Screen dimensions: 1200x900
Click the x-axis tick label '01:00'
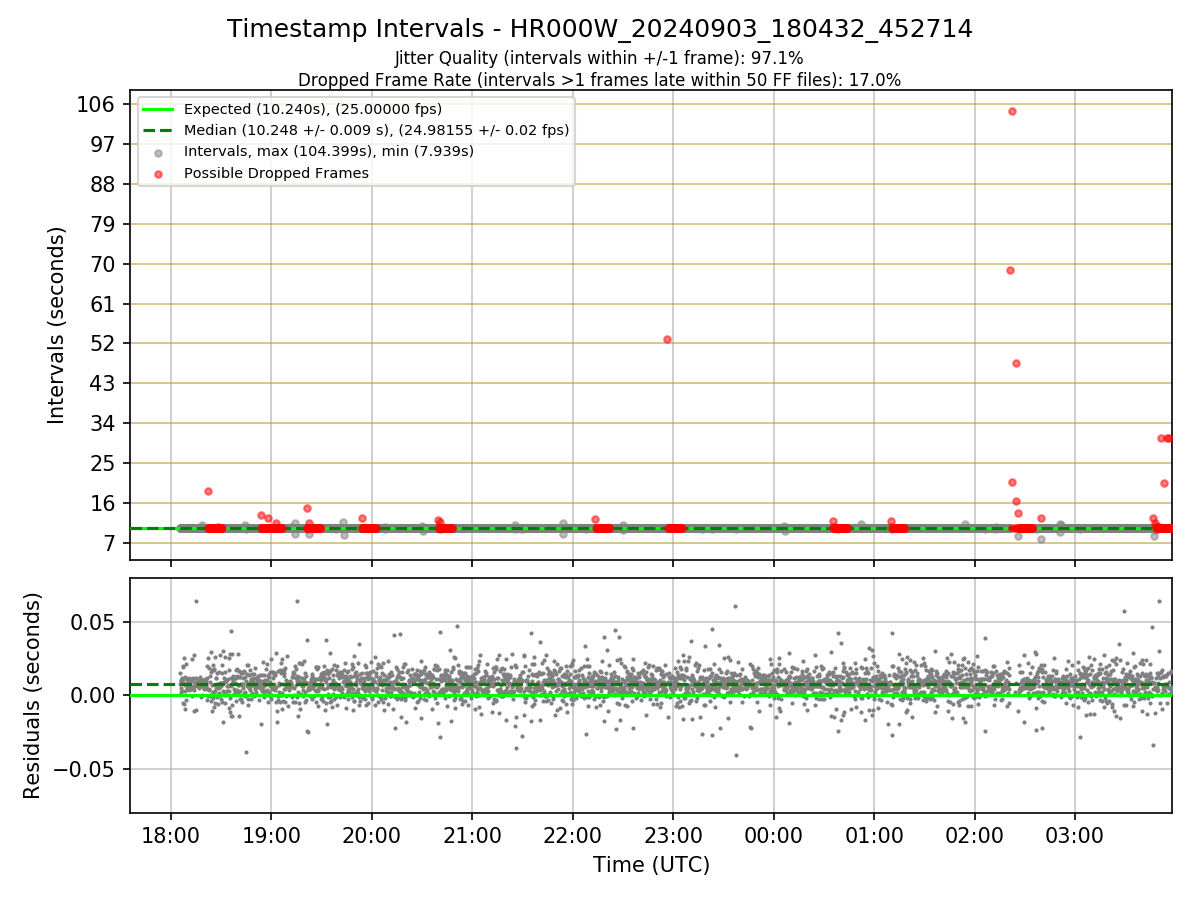(x=874, y=834)
